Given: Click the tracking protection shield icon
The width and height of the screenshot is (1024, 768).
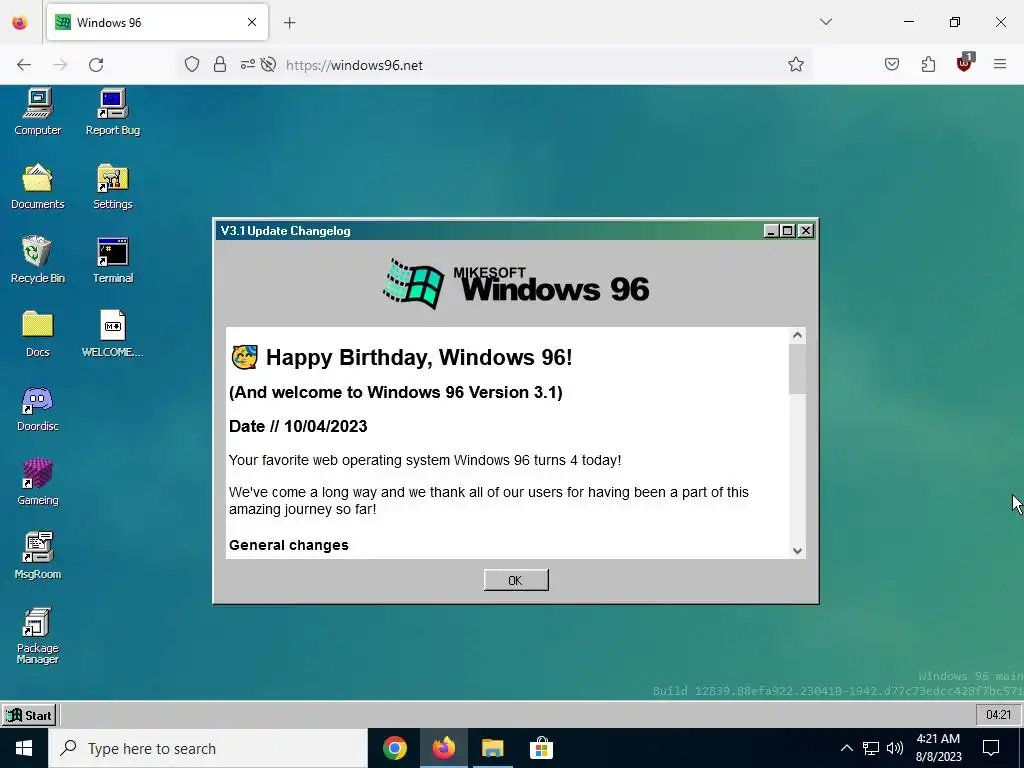Looking at the screenshot, I should pos(191,65).
